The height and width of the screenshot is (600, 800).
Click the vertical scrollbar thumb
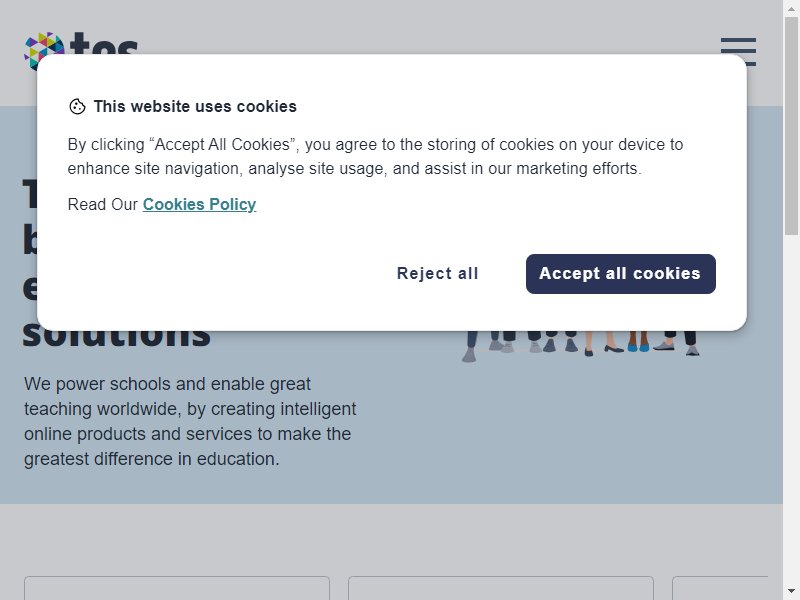[791, 126]
